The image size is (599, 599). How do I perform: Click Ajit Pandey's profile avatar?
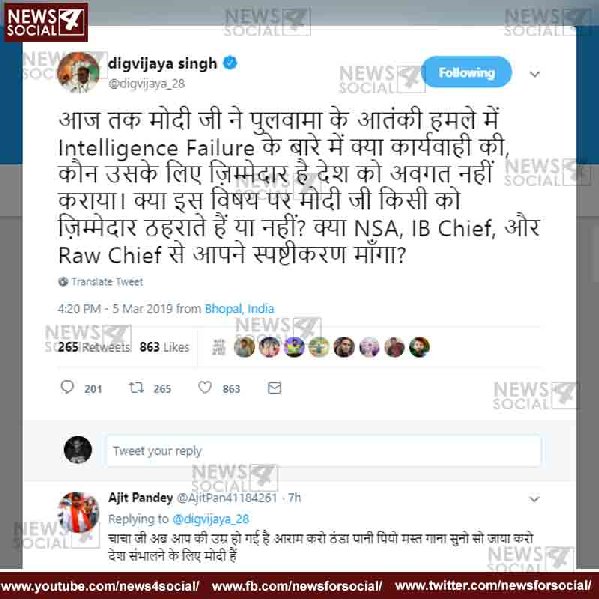pos(78,512)
